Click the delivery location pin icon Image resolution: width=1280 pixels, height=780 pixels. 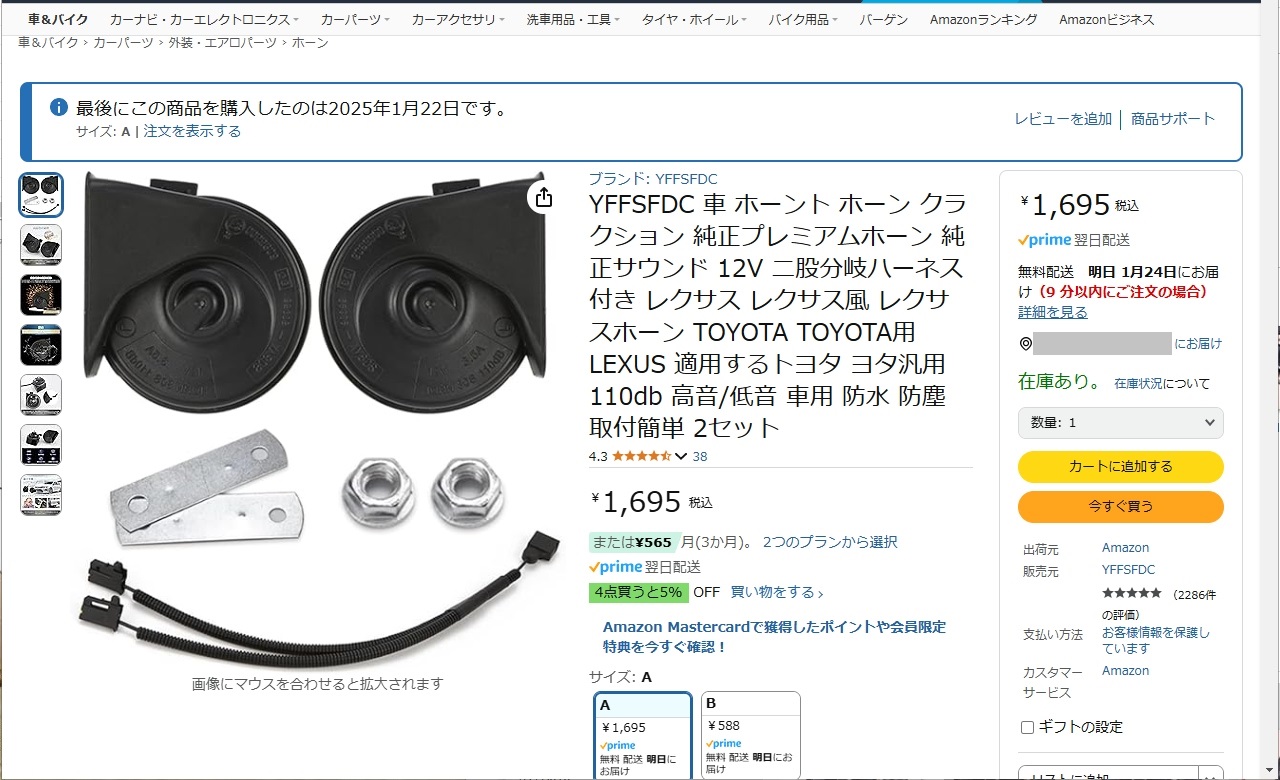point(1025,344)
